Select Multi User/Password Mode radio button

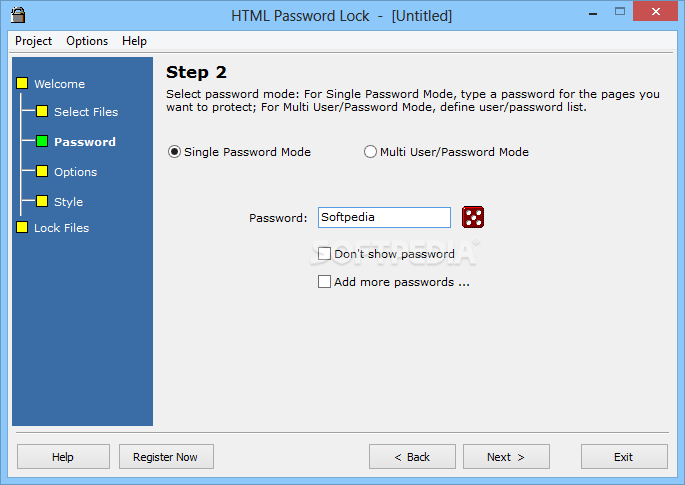pos(370,152)
